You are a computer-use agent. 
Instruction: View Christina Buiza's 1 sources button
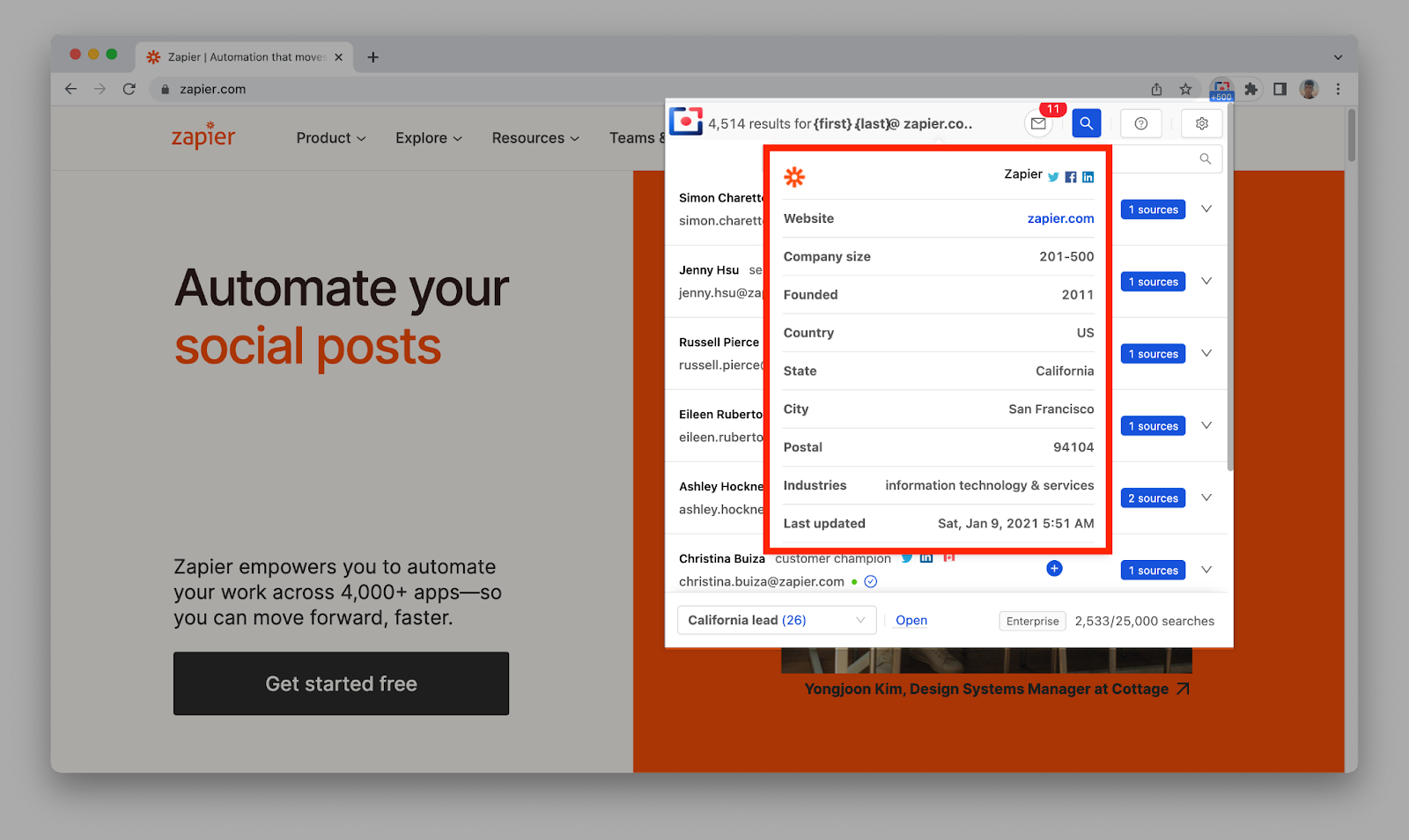(x=1153, y=571)
